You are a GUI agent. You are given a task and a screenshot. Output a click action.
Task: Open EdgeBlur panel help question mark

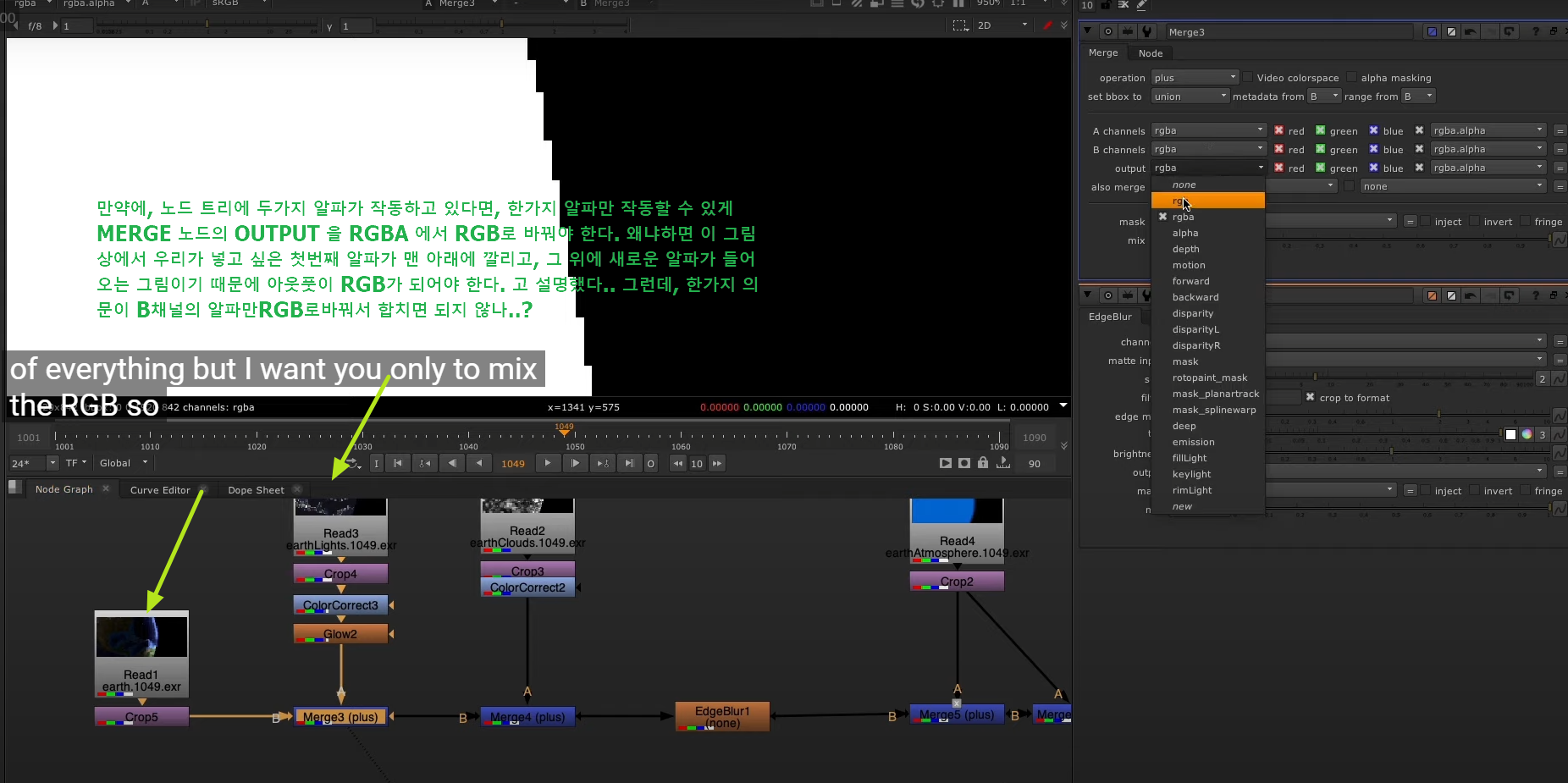1535,295
